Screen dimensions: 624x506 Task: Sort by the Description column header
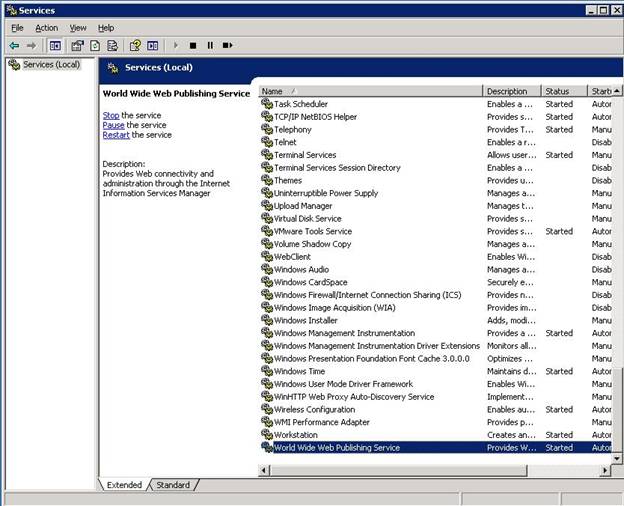512,91
